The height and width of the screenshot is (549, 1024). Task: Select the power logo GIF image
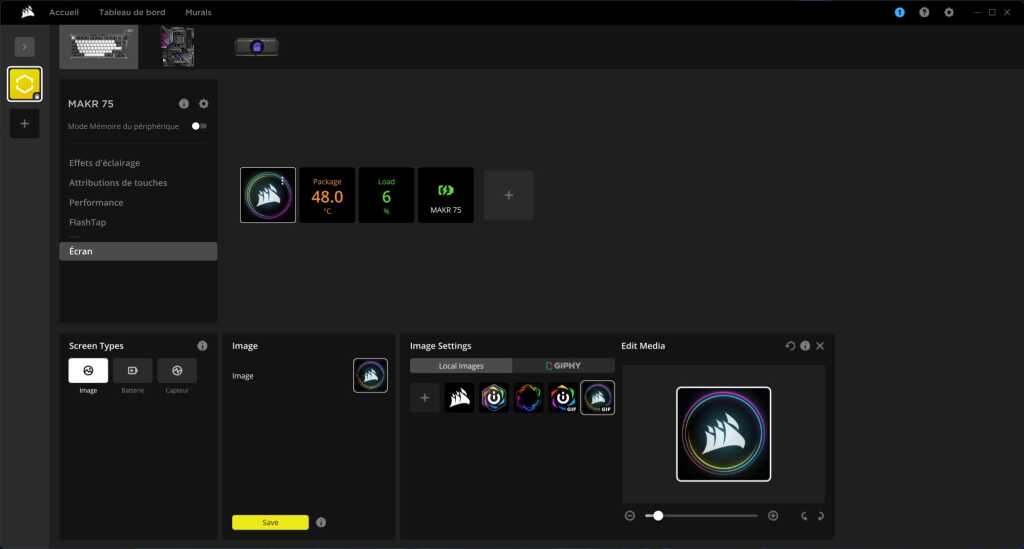coord(563,398)
